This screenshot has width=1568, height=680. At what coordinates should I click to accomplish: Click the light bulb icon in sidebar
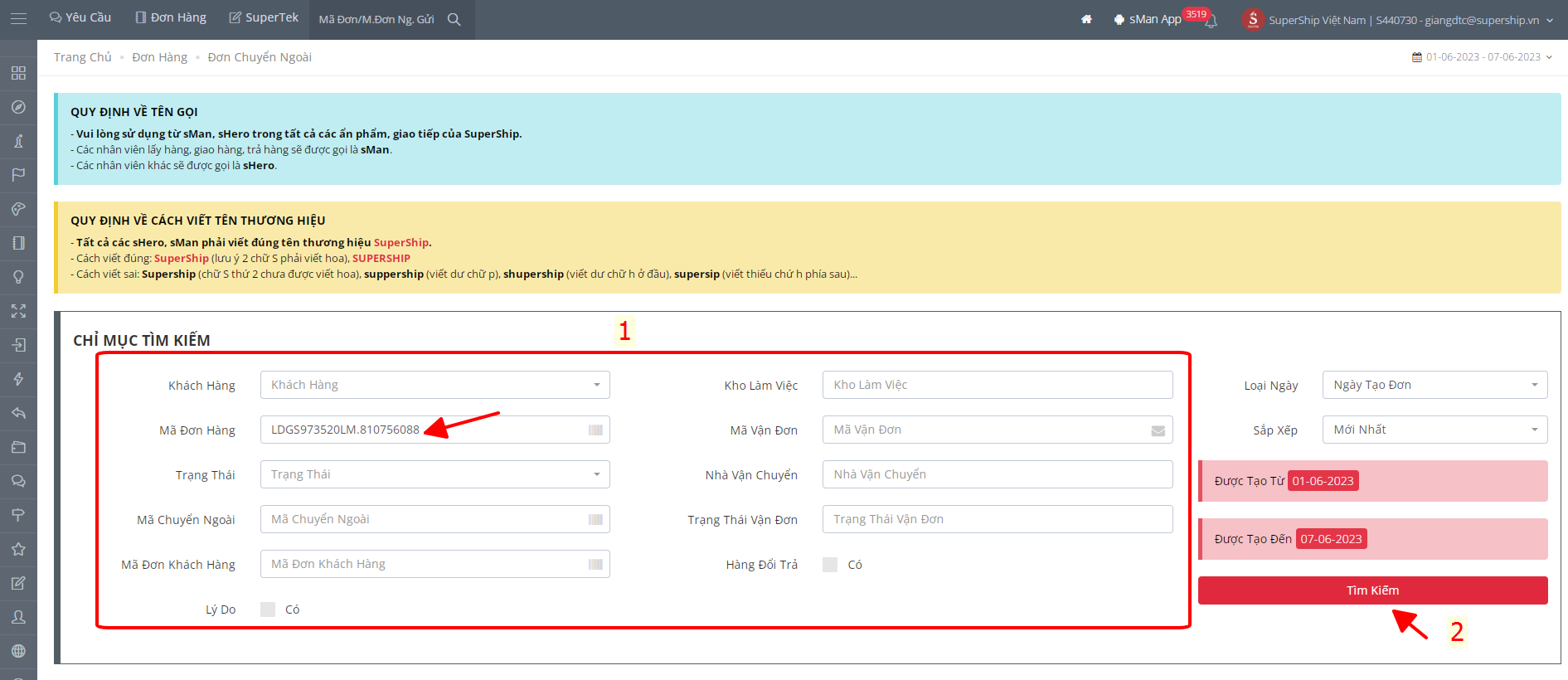click(18, 277)
